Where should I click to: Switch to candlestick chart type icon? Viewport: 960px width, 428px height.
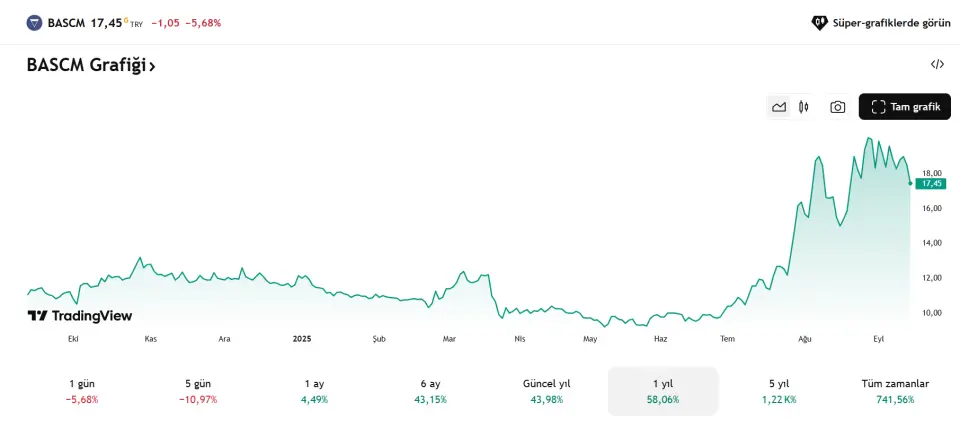click(803, 107)
